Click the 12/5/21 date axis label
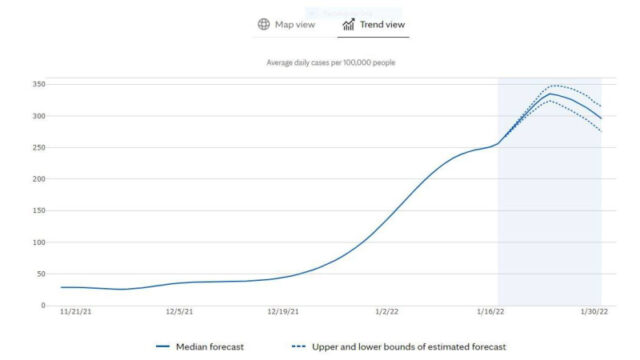Viewport: 640px width, 360px height. pyautogui.click(x=179, y=312)
